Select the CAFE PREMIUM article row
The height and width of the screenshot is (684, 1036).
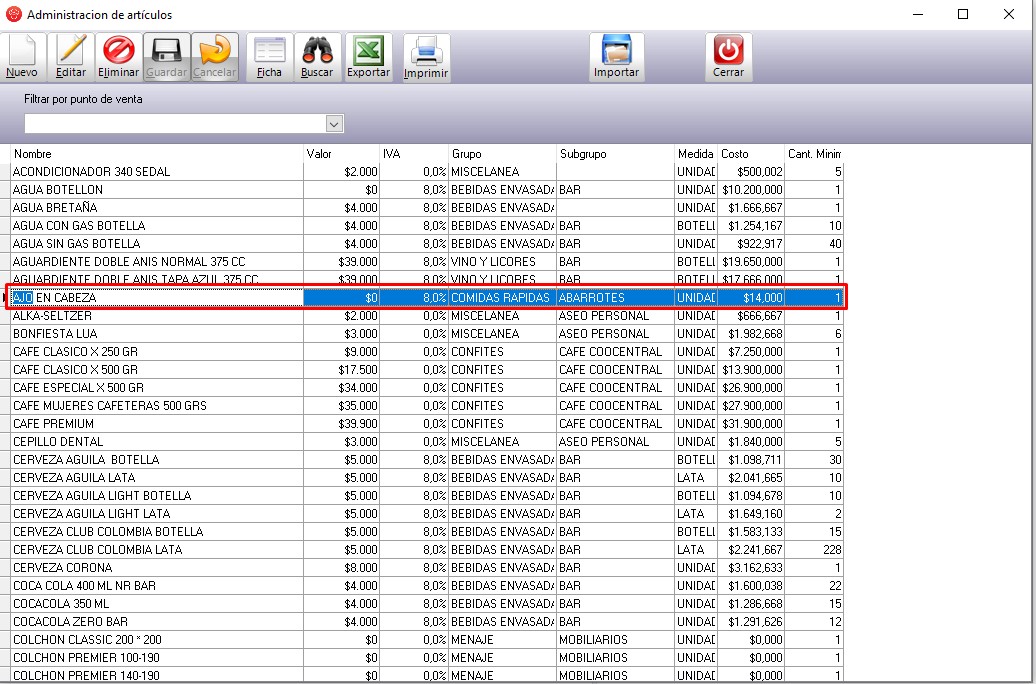156,424
